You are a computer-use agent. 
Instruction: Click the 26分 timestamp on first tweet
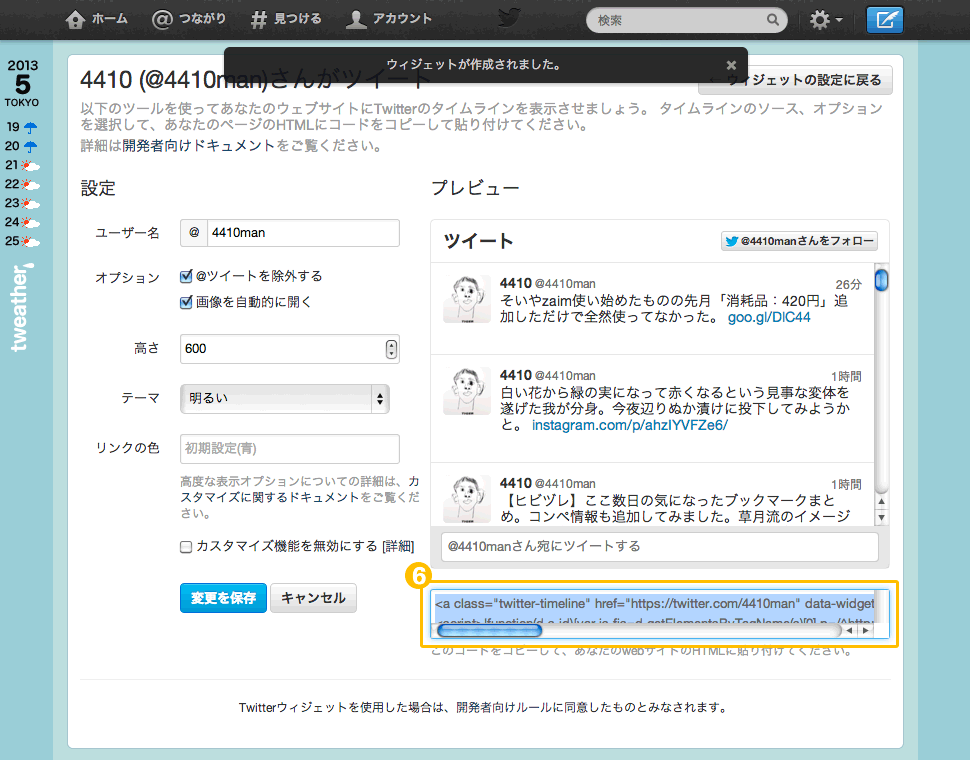point(848,284)
